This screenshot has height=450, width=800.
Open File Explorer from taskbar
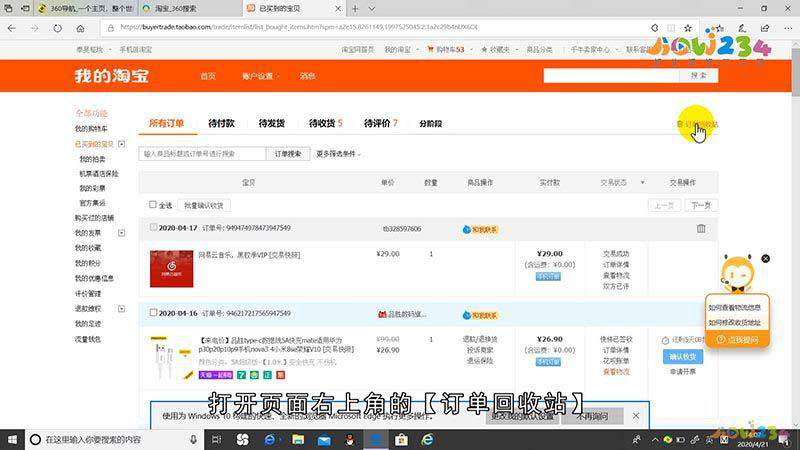pyautogui.click(x=298, y=439)
